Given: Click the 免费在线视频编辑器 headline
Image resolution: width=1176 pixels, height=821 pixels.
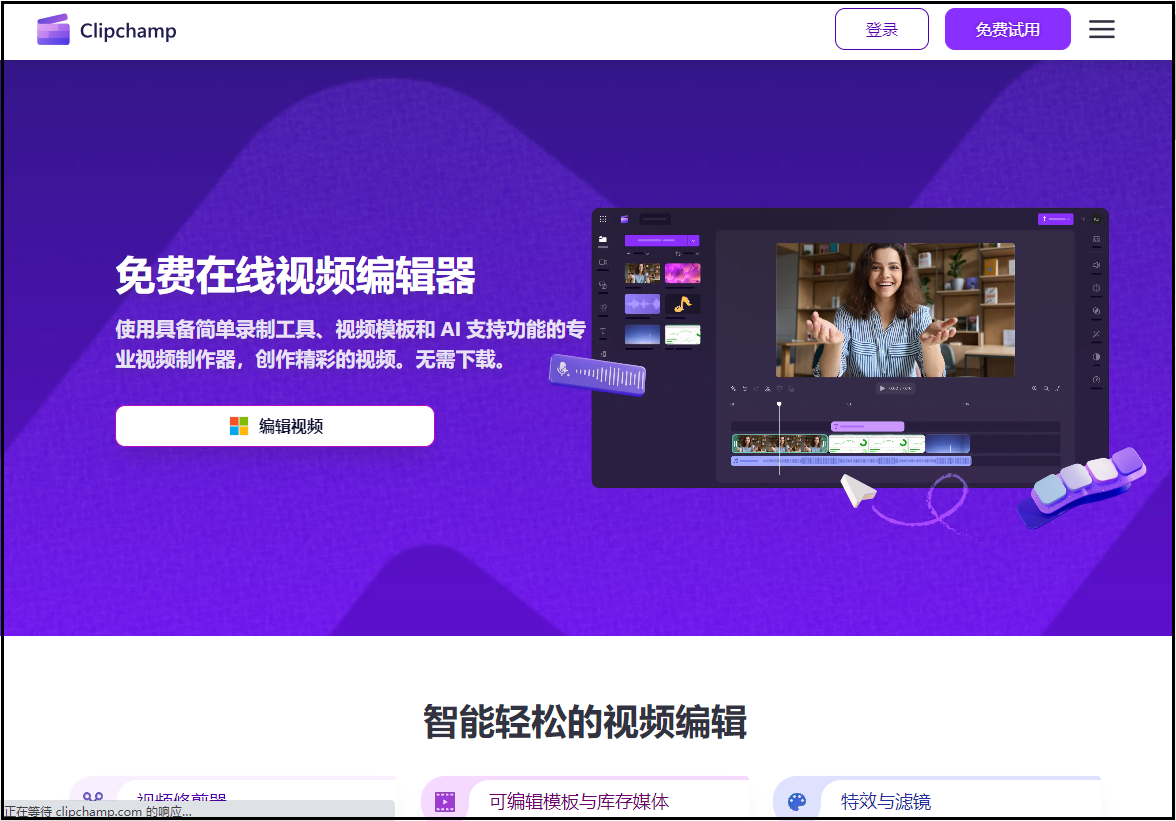Looking at the screenshot, I should (x=296, y=276).
